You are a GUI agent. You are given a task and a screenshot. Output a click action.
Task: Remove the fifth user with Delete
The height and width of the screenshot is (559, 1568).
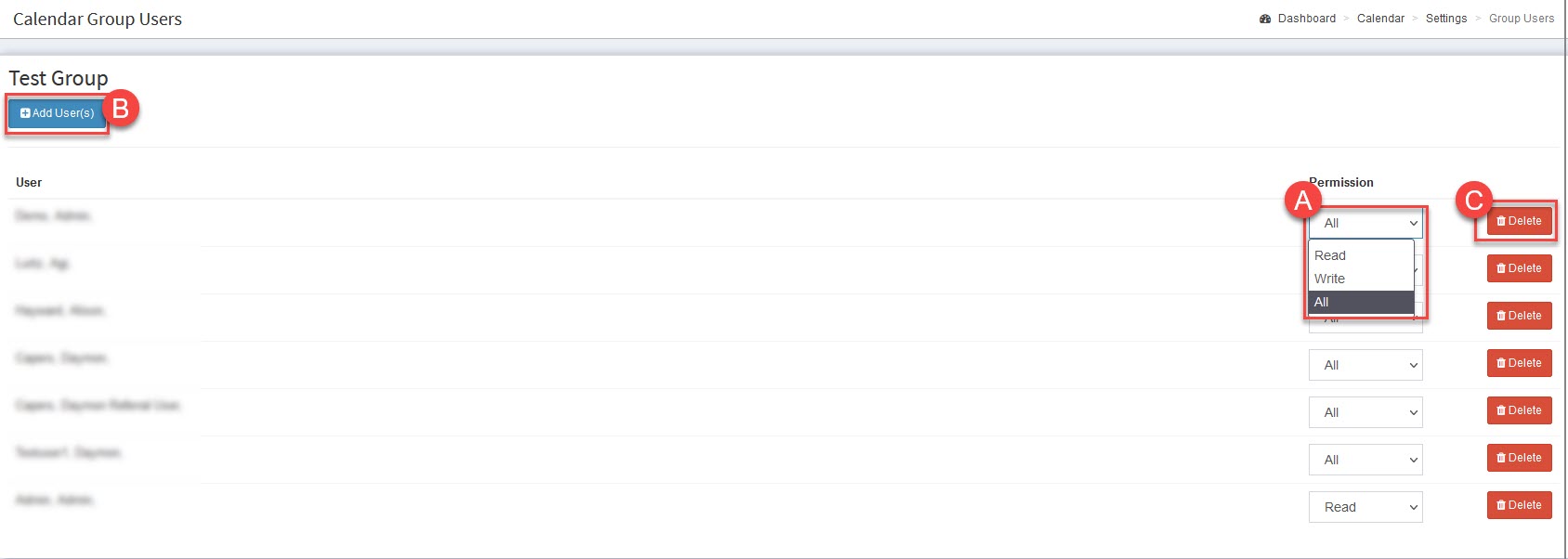(1520, 410)
